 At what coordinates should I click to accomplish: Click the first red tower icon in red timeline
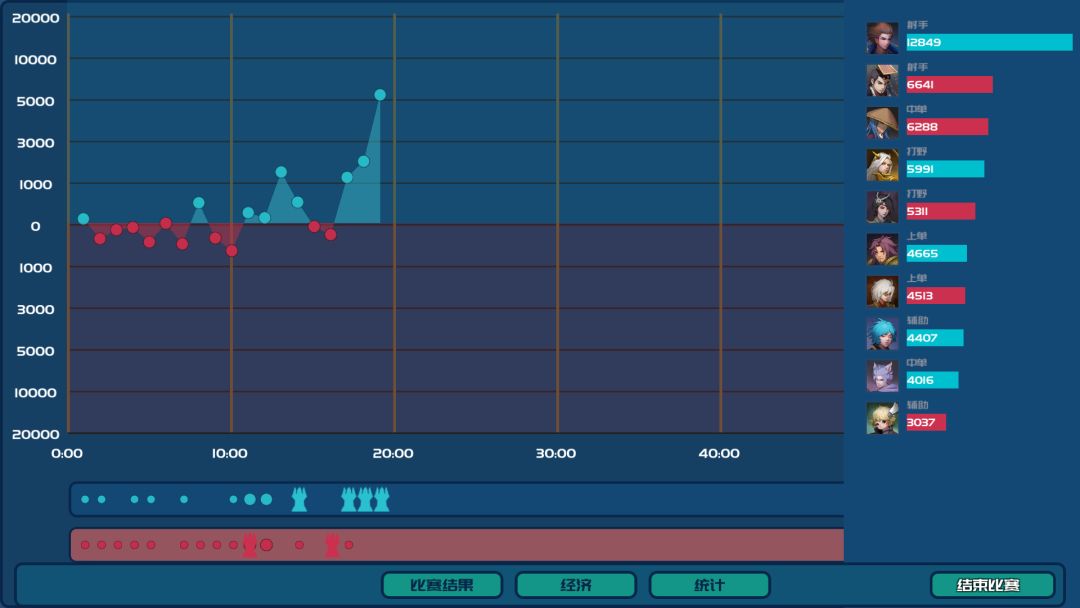(249, 545)
